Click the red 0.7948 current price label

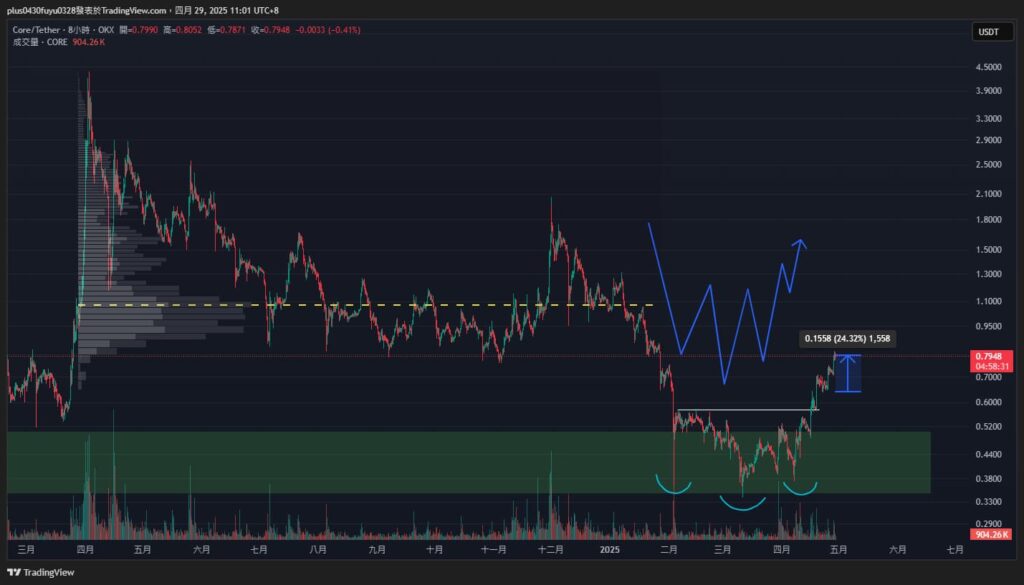986,356
